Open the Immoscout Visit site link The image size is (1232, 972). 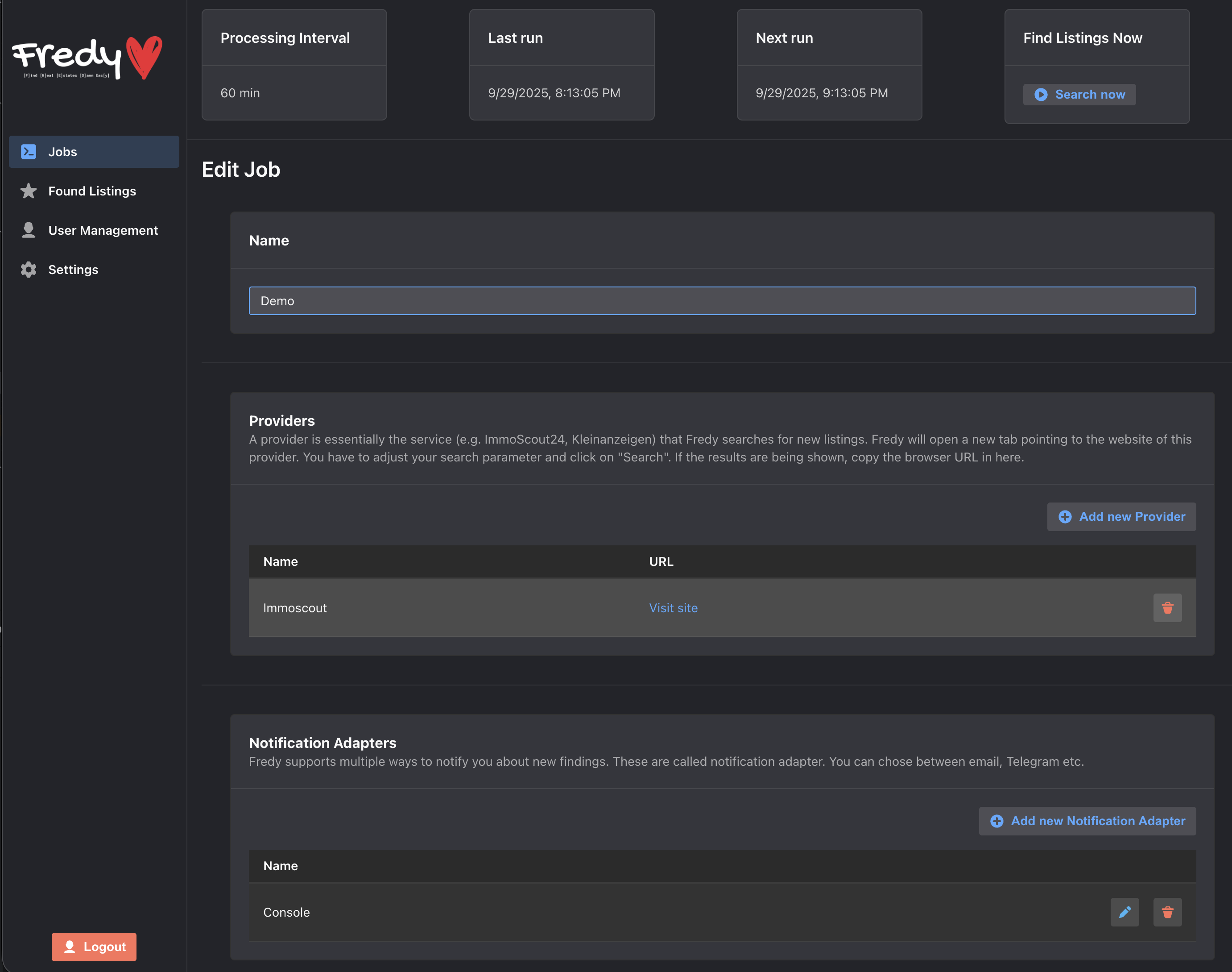tap(674, 608)
